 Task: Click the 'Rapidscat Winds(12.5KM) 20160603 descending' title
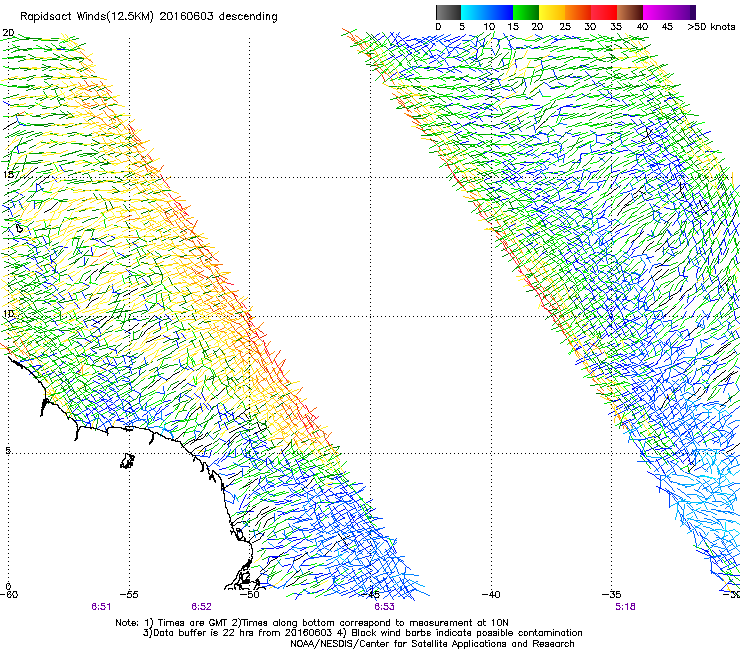[149, 17]
